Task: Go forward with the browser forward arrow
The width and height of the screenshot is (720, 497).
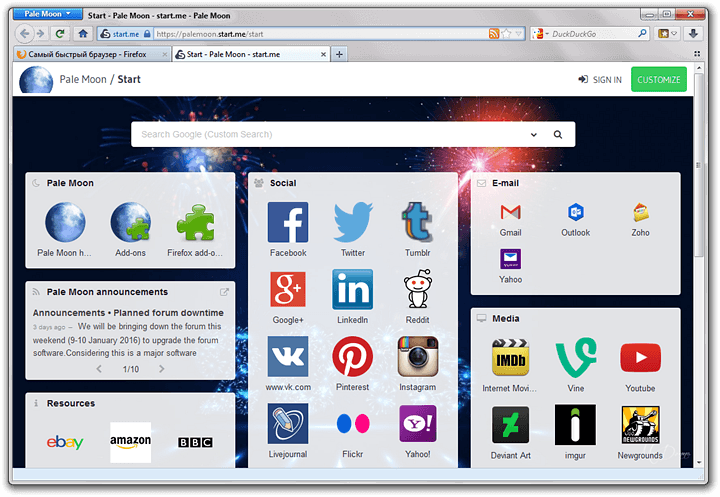Action: coord(40,34)
